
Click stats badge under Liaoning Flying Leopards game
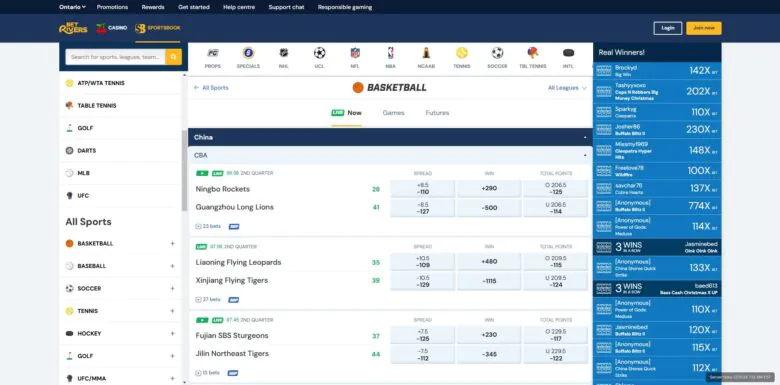233,300
